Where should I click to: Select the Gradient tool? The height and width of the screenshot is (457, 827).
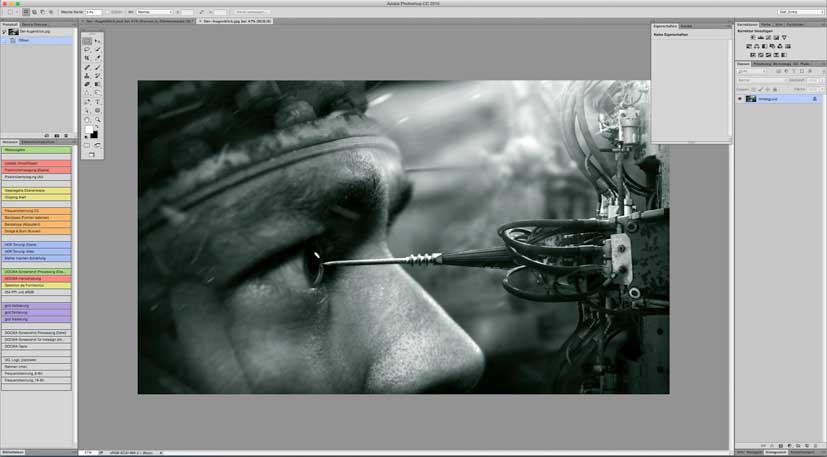click(x=98, y=84)
